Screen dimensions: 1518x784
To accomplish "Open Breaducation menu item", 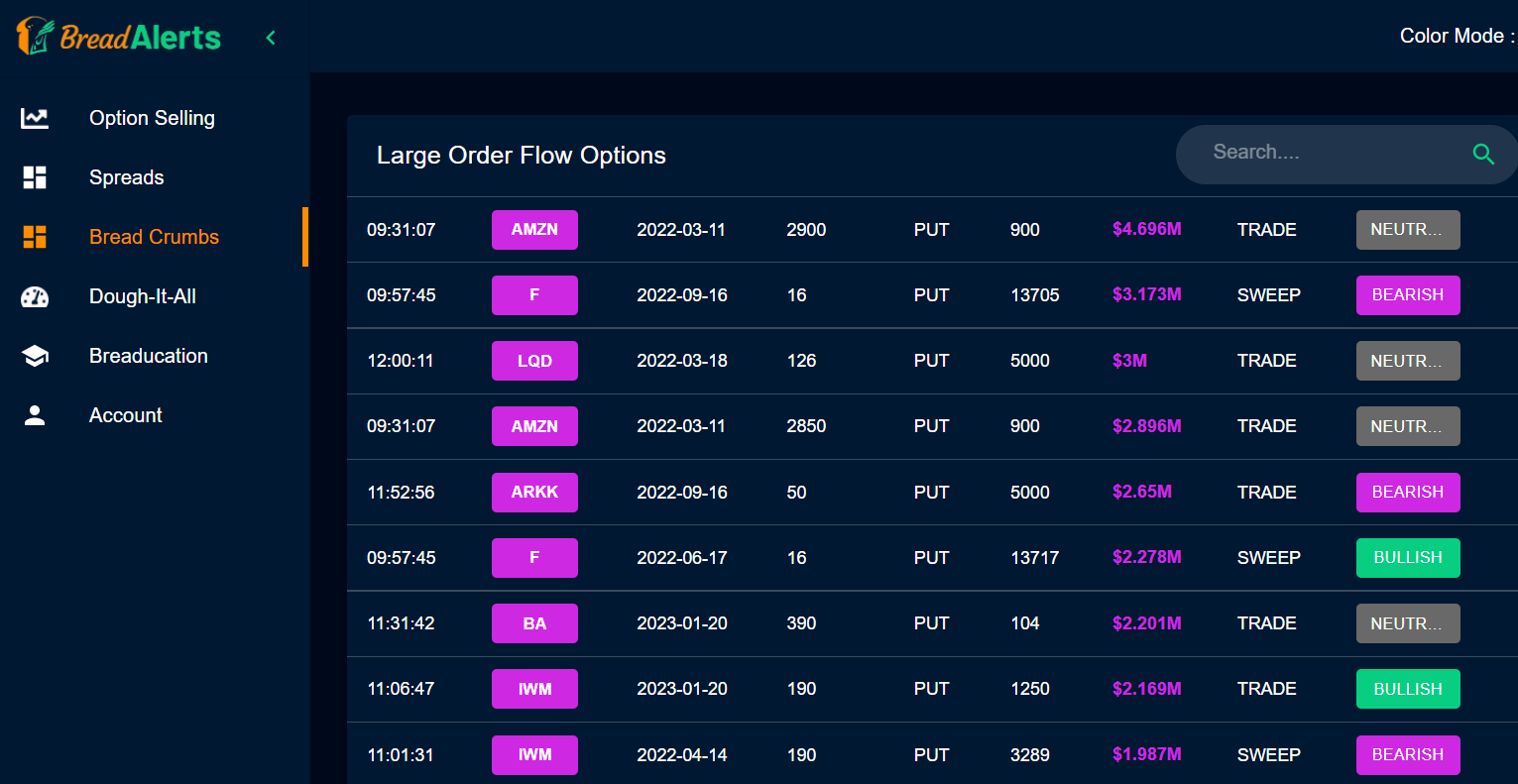I will [149, 356].
